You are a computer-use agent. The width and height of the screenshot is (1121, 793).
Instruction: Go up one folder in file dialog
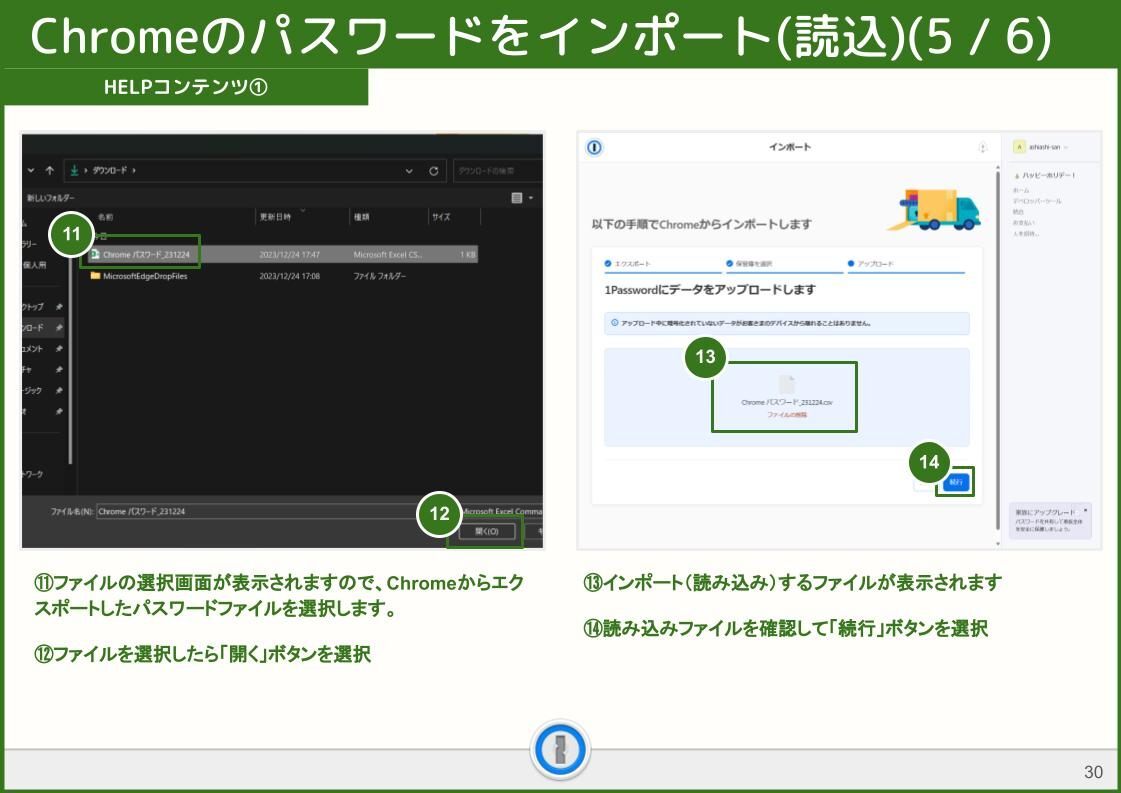tap(49, 170)
